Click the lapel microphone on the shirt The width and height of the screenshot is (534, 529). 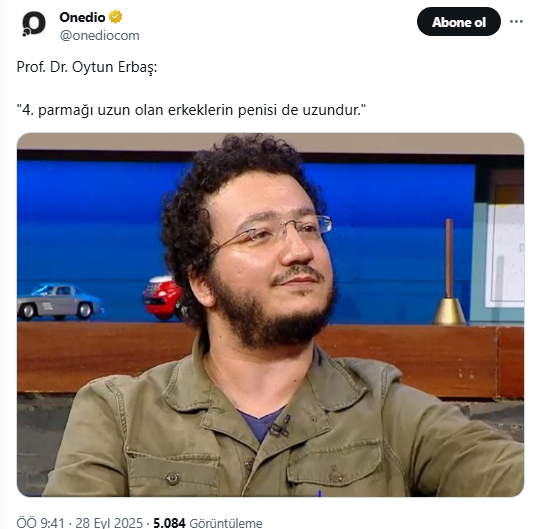point(281,427)
